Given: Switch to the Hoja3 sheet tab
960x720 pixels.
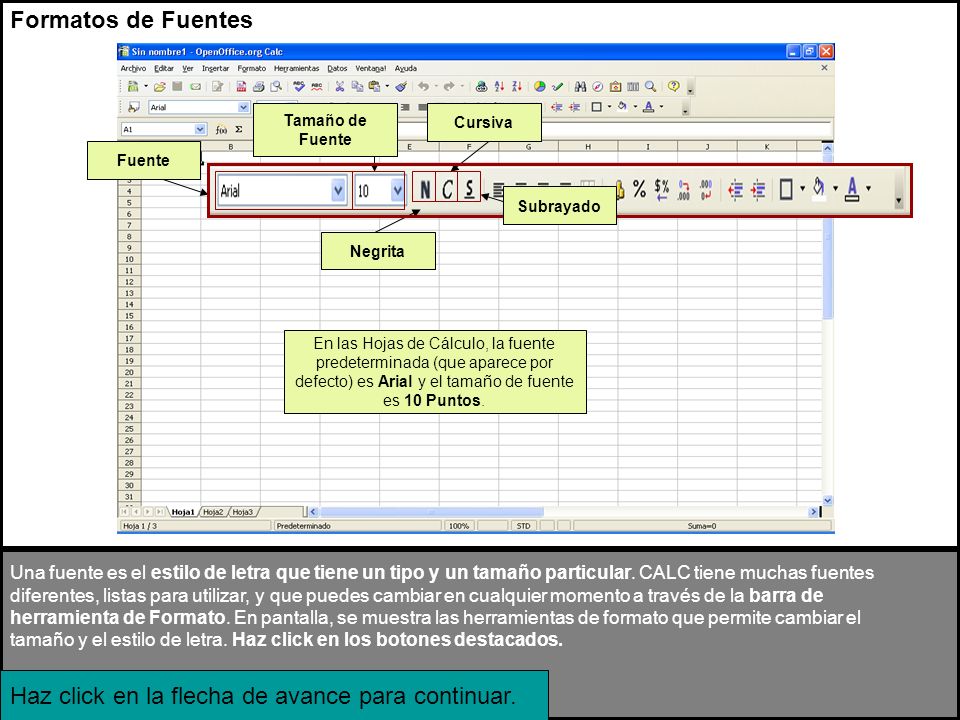Looking at the screenshot, I should pyautogui.click(x=242, y=512).
